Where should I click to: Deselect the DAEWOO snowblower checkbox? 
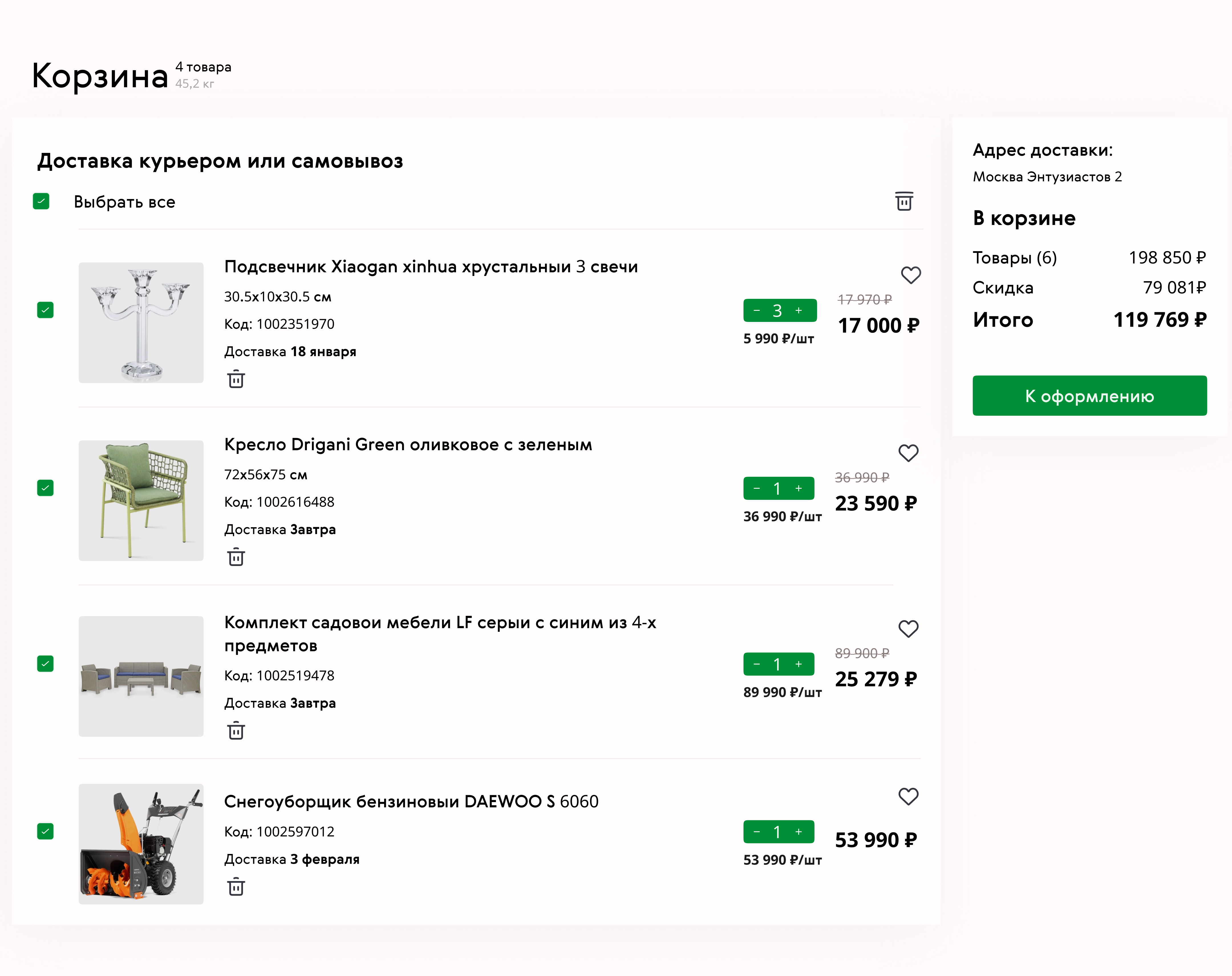pyautogui.click(x=45, y=831)
